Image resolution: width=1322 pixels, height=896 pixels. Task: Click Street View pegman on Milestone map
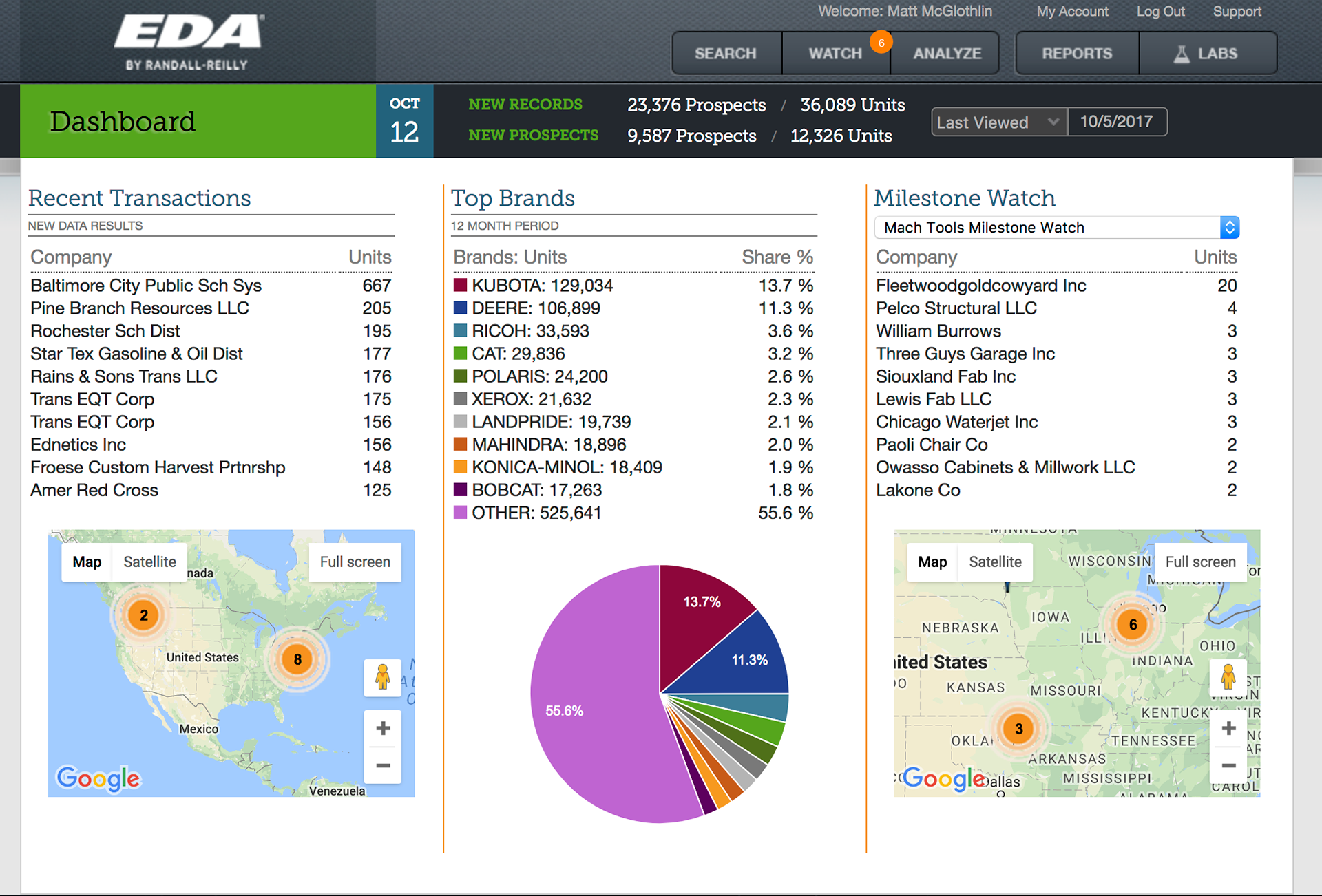coord(1228,677)
